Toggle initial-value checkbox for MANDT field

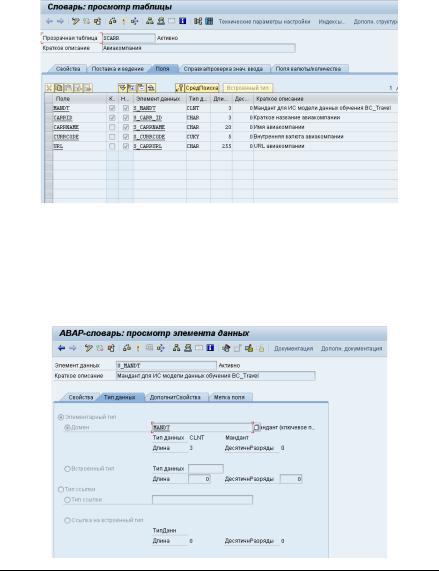point(126,108)
